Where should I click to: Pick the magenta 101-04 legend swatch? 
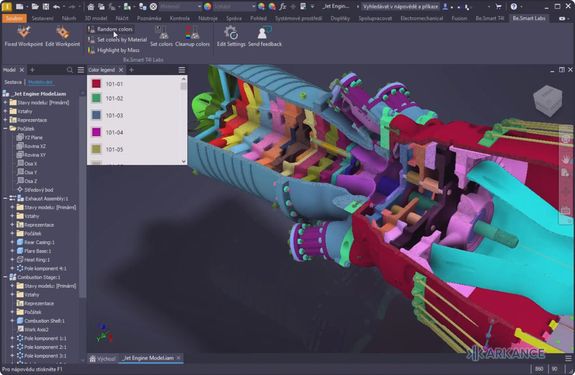point(96,132)
